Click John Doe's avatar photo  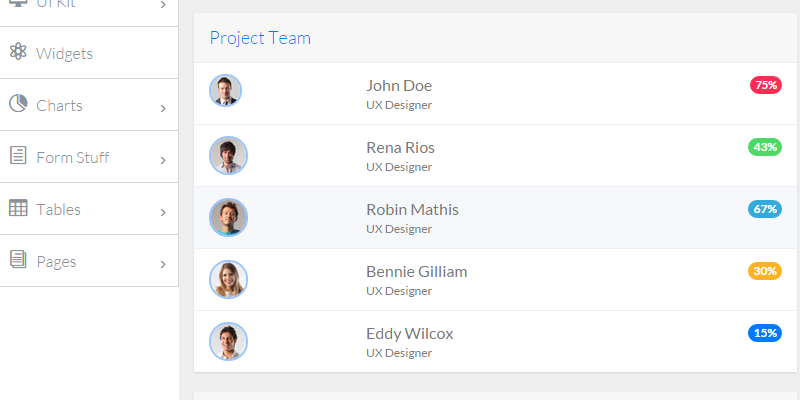(226, 91)
